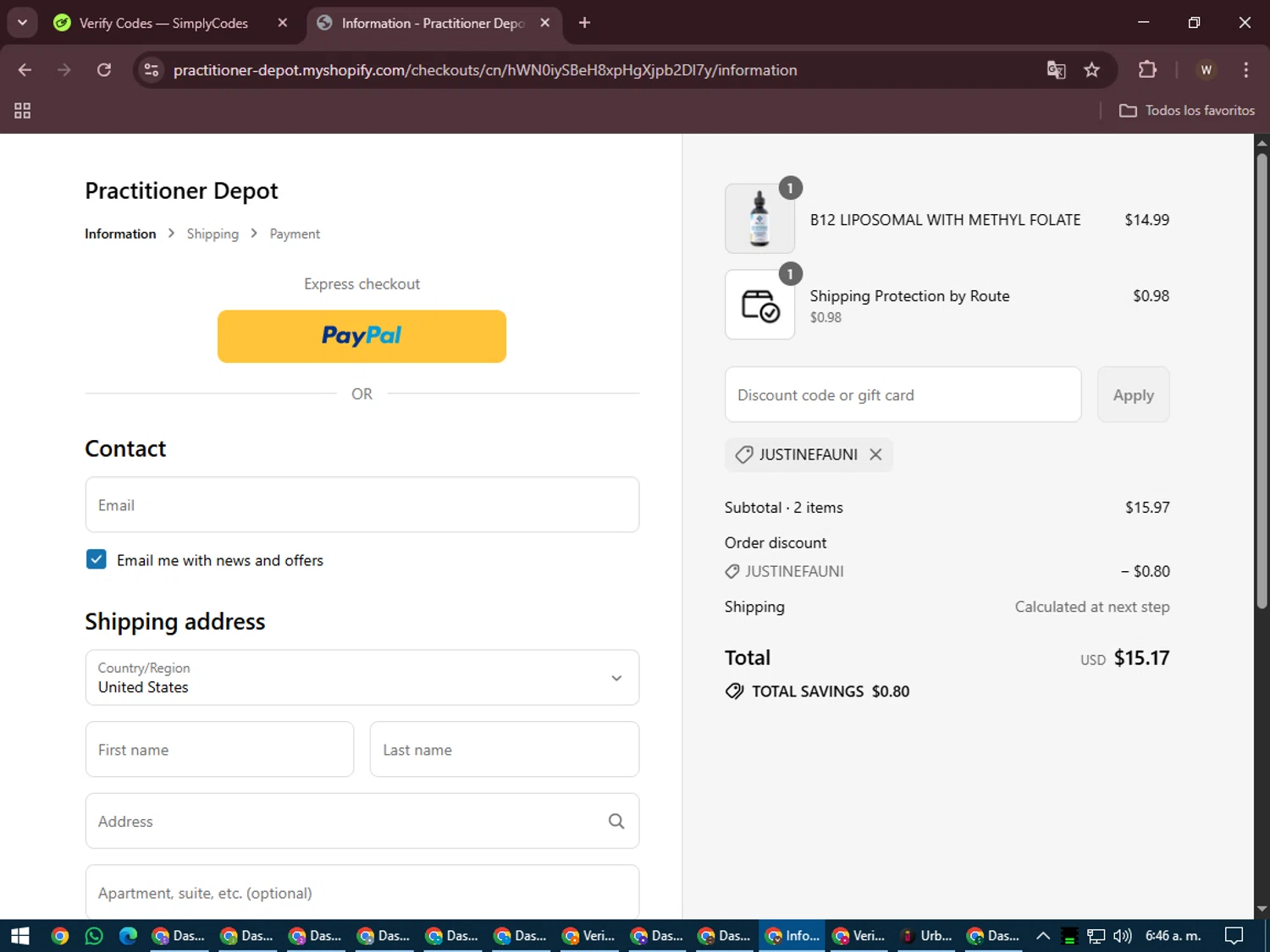Image resolution: width=1270 pixels, height=952 pixels.
Task: Click the browser back arrow
Action: pyautogui.click(x=25, y=70)
